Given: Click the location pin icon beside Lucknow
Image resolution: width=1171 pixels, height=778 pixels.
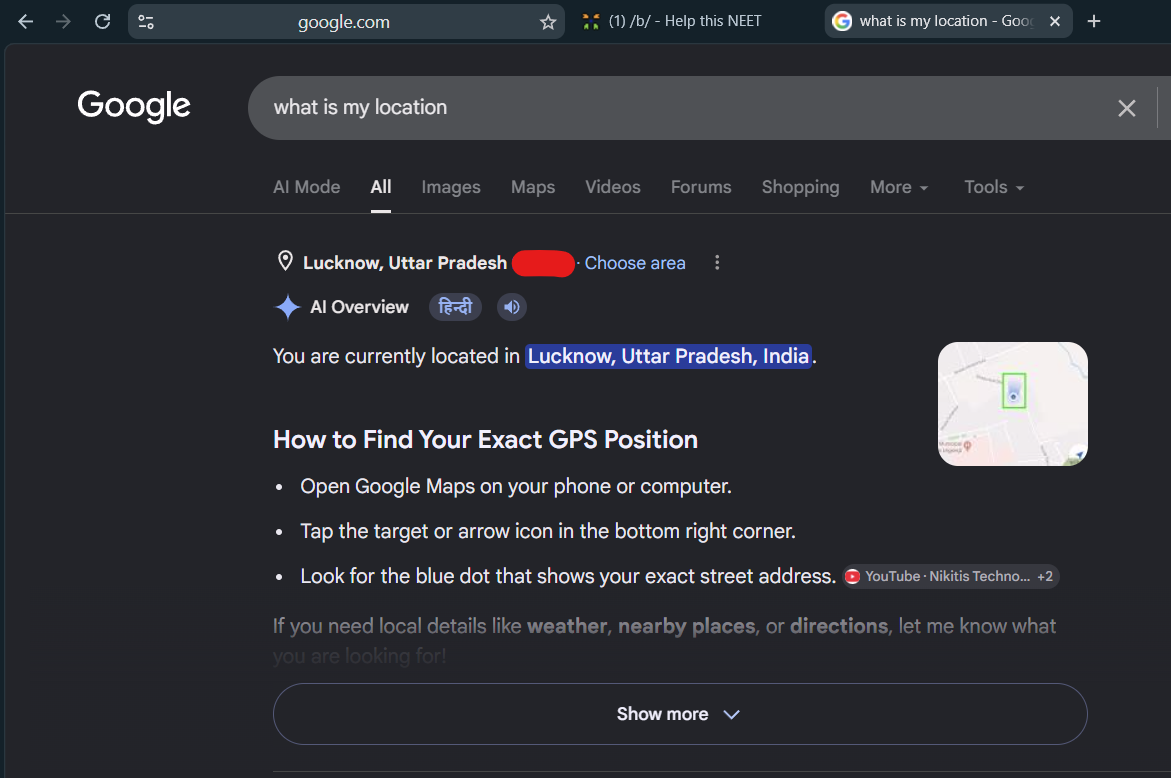Looking at the screenshot, I should click(x=285, y=261).
